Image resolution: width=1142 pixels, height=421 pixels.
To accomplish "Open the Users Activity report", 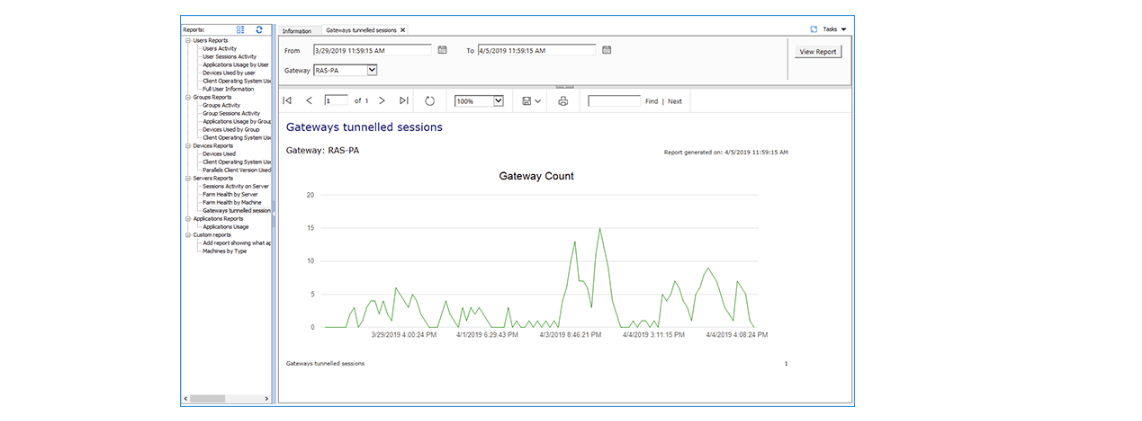I will pos(219,49).
